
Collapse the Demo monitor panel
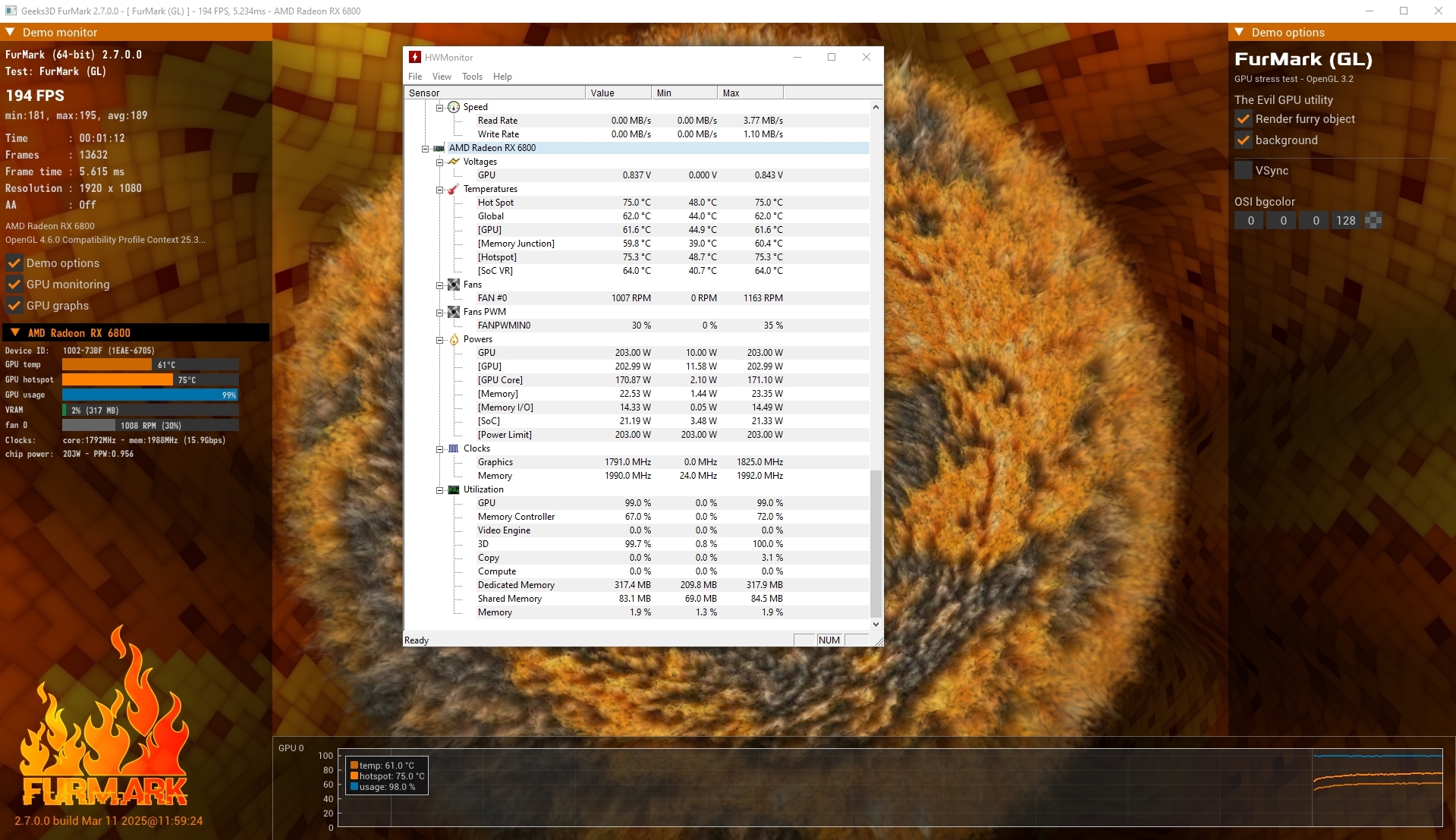point(11,32)
